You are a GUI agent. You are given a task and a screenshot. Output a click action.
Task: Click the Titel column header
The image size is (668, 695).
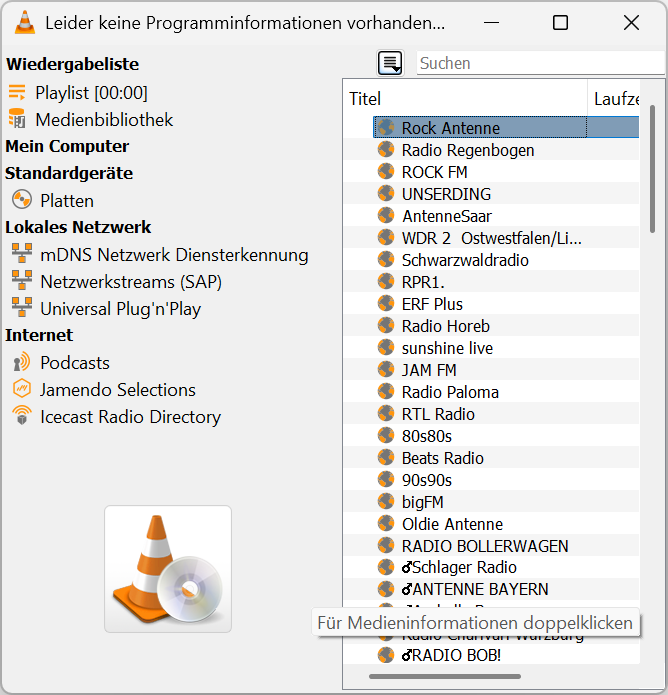(x=466, y=98)
